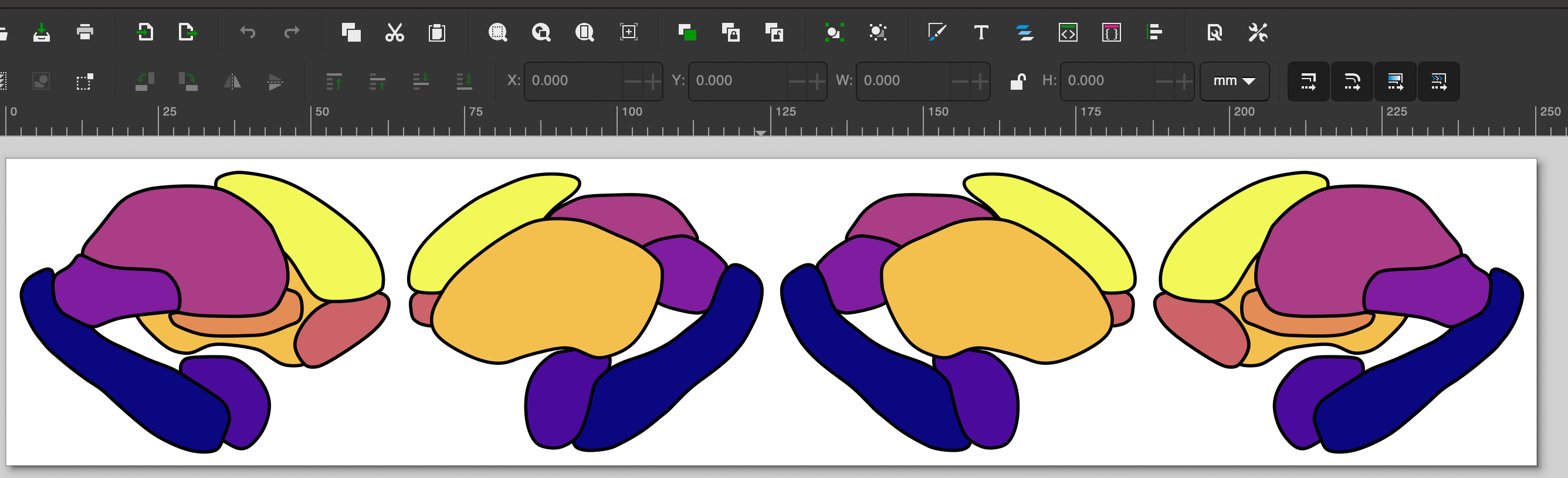Toggle scale stroke width with object

(1309, 81)
